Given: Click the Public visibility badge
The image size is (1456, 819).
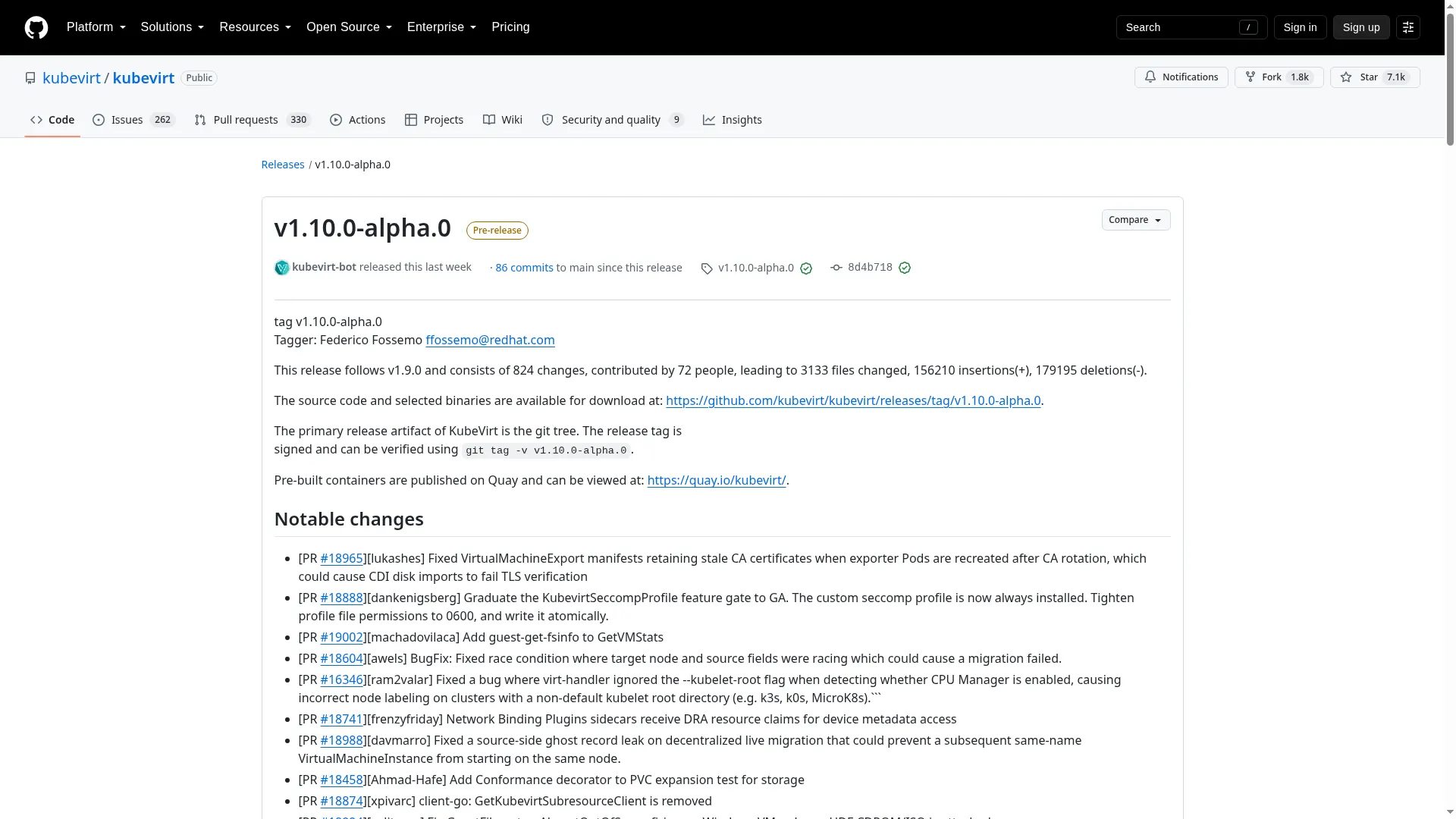Looking at the screenshot, I should pos(199,78).
